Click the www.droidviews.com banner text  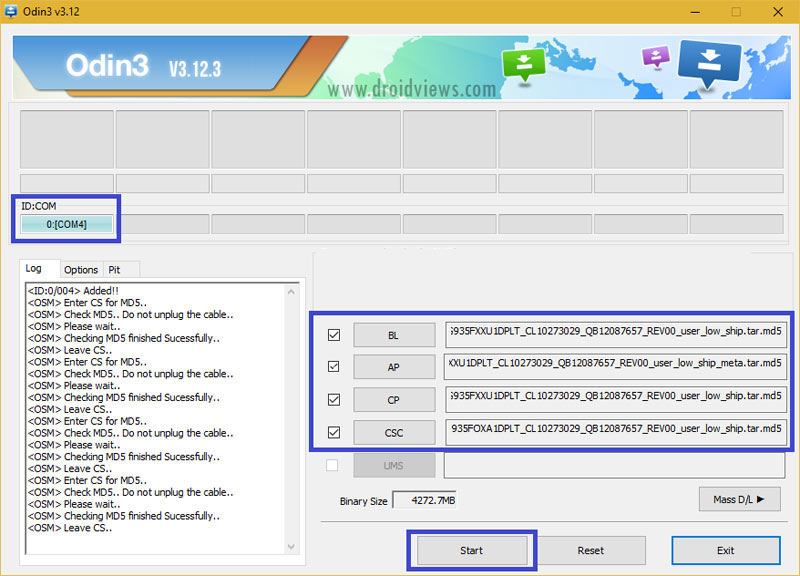click(411, 89)
